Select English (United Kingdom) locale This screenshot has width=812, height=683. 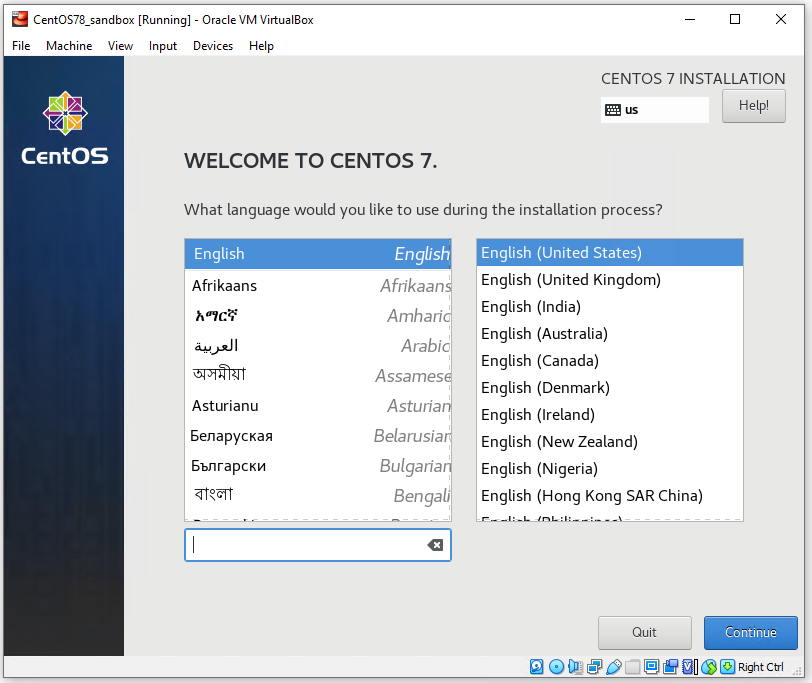(x=570, y=280)
